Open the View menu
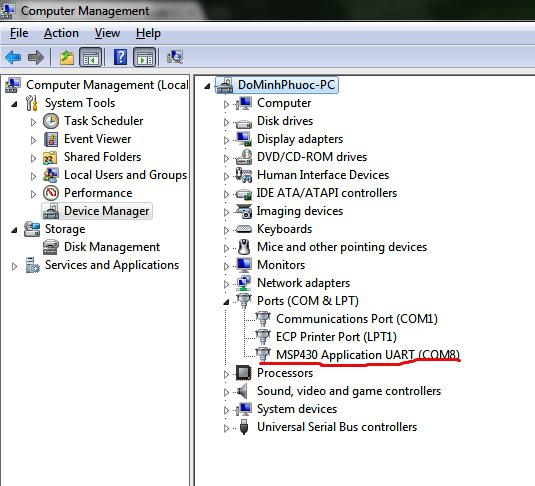 [107, 33]
